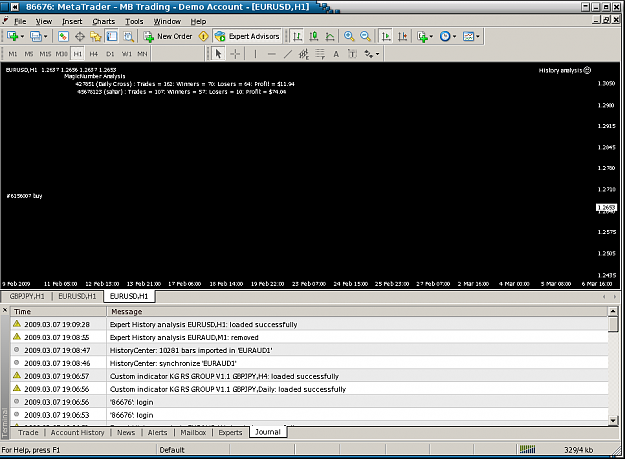This screenshot has width=625, height=459.
Task: Pick the vertical line drawing tool
Action: pos(255,54)
